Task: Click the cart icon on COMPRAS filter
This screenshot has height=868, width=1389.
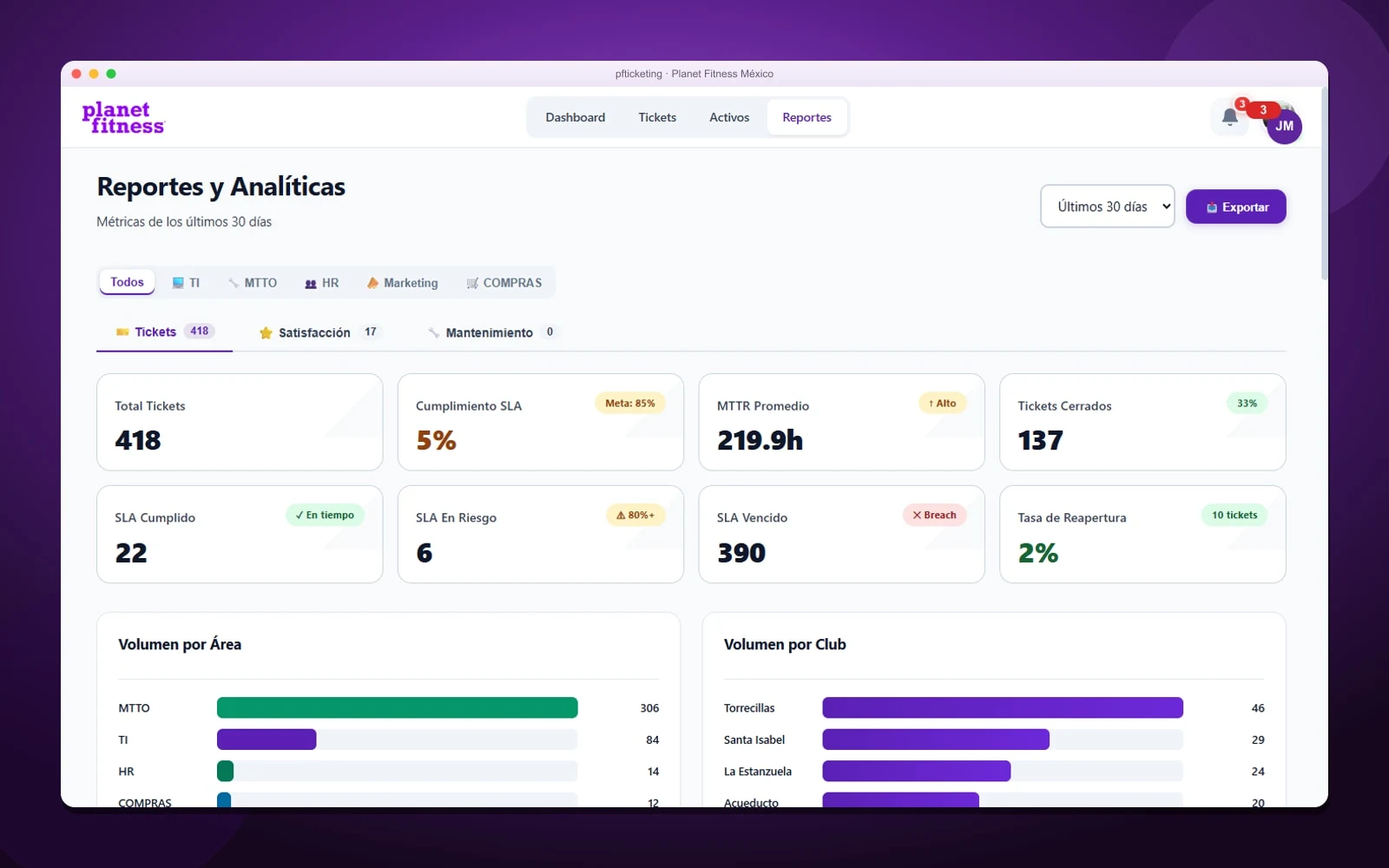Action: [x=472, y=283]
